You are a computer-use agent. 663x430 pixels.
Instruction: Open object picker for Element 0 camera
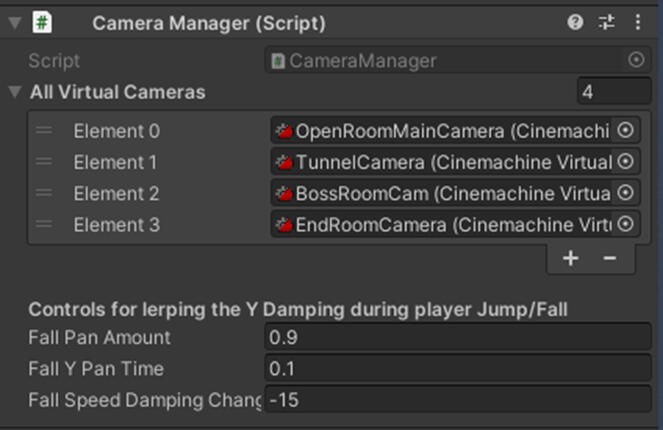pos(626,130)
